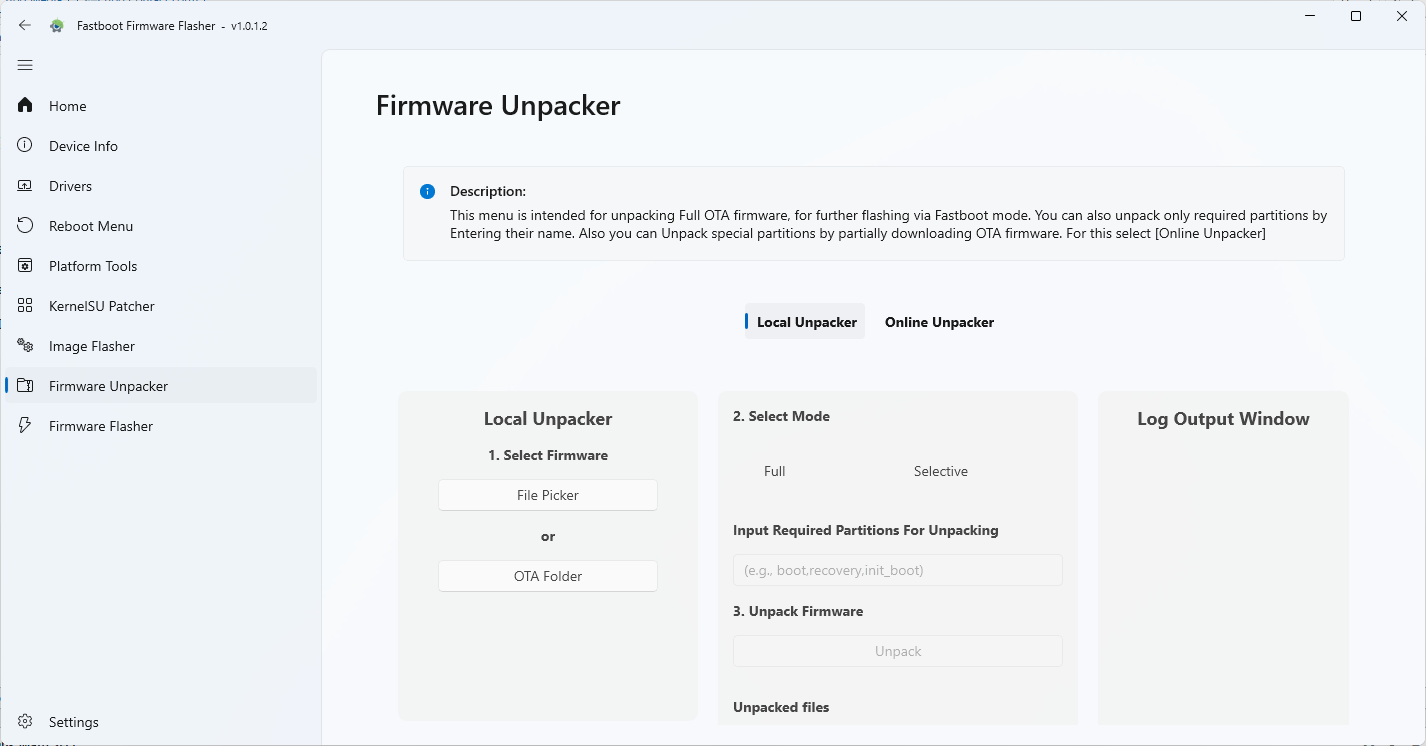
Task: Click the partitions input field
Action: pos(897,569)
